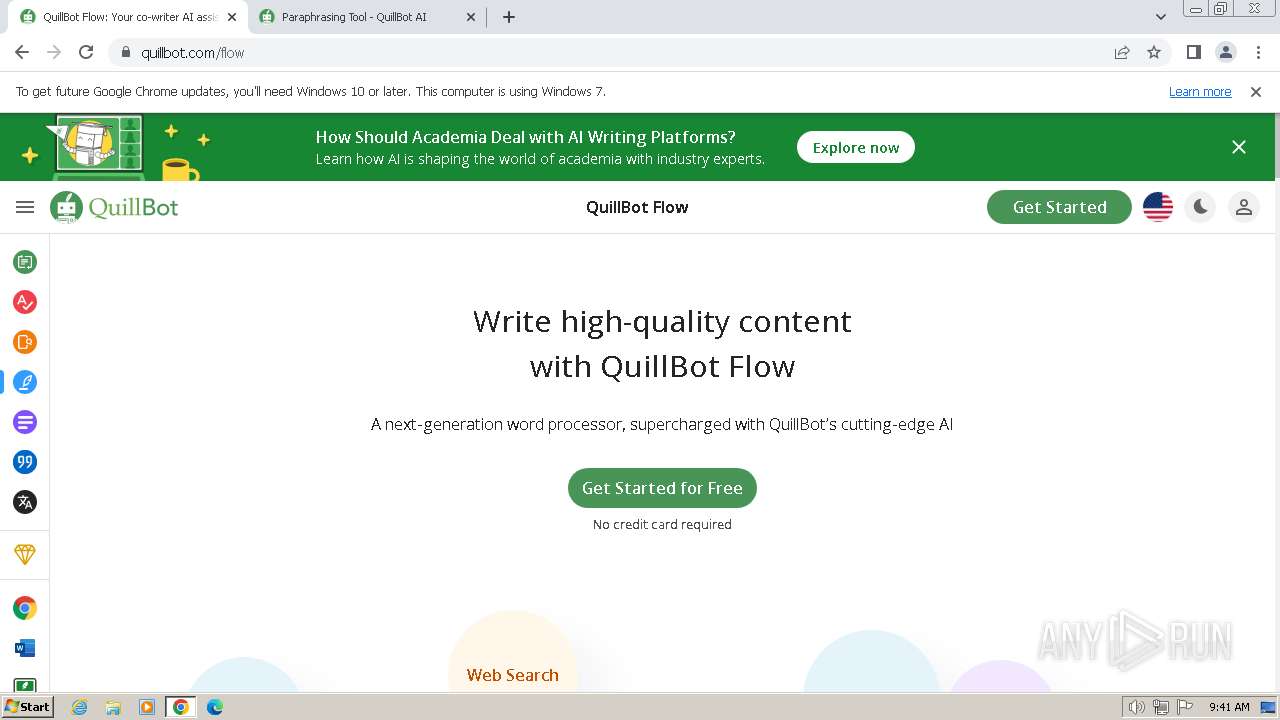Select the QuillBot Flow co-writer sidebar icon
This screenshot has height=720, width=1280.
(x=25, y=382)
